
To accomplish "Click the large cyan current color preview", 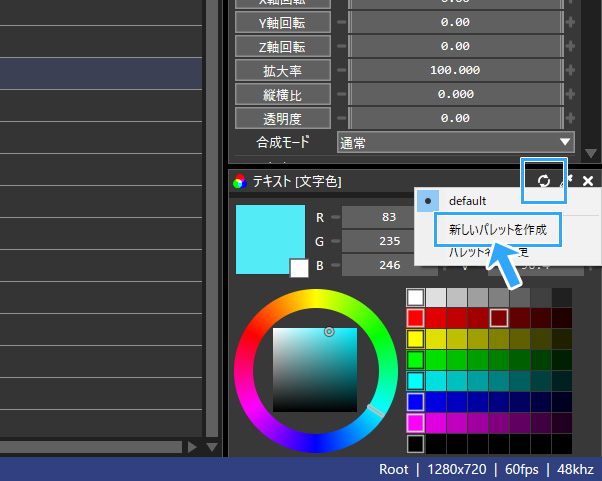I will (270, 240).
